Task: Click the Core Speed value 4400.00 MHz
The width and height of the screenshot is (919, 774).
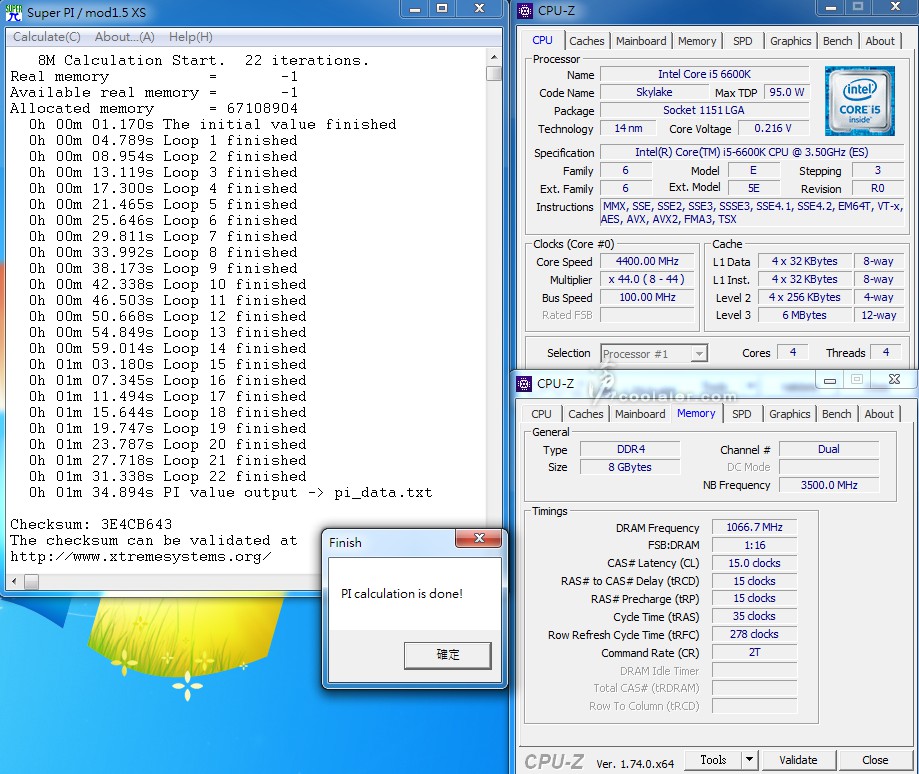Action: tap(647, 261)
